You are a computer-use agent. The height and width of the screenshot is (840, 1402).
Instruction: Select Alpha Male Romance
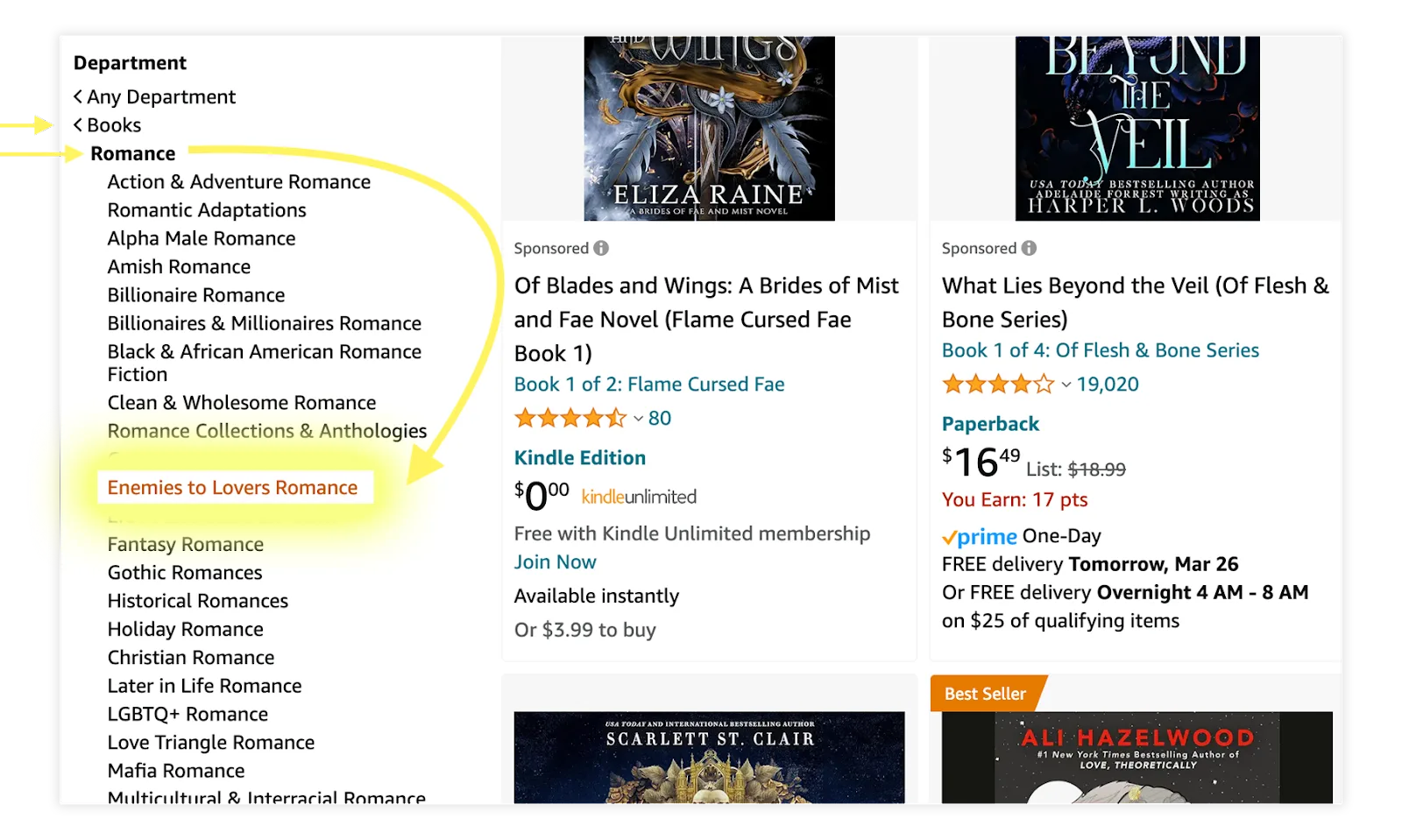[x=202, y=238]
